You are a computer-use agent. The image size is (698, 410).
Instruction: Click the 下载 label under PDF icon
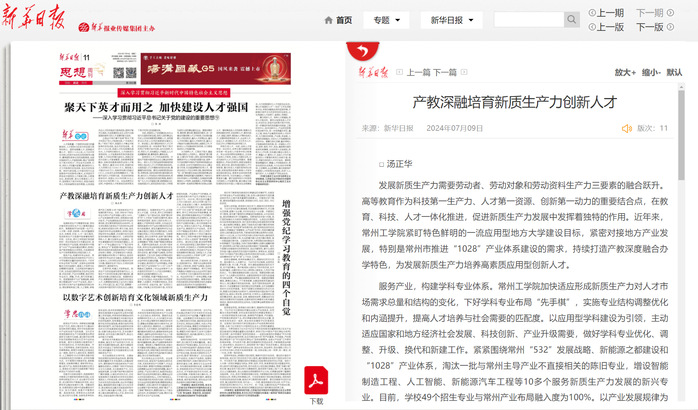tap(317, 401)
